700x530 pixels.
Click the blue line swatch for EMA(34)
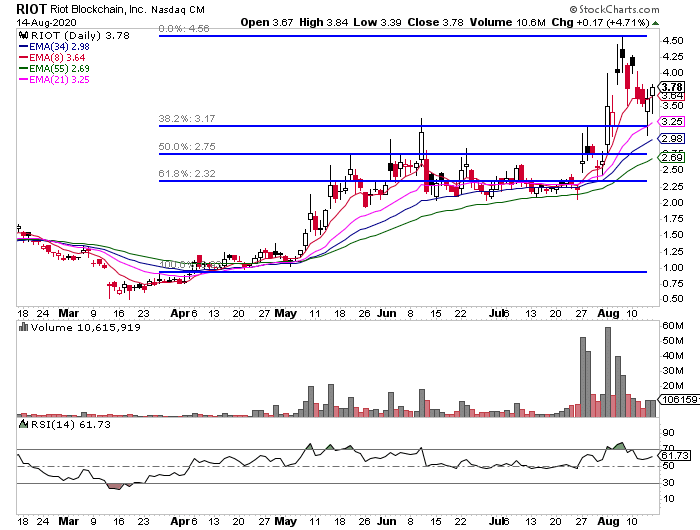click(x=23, y=47)
